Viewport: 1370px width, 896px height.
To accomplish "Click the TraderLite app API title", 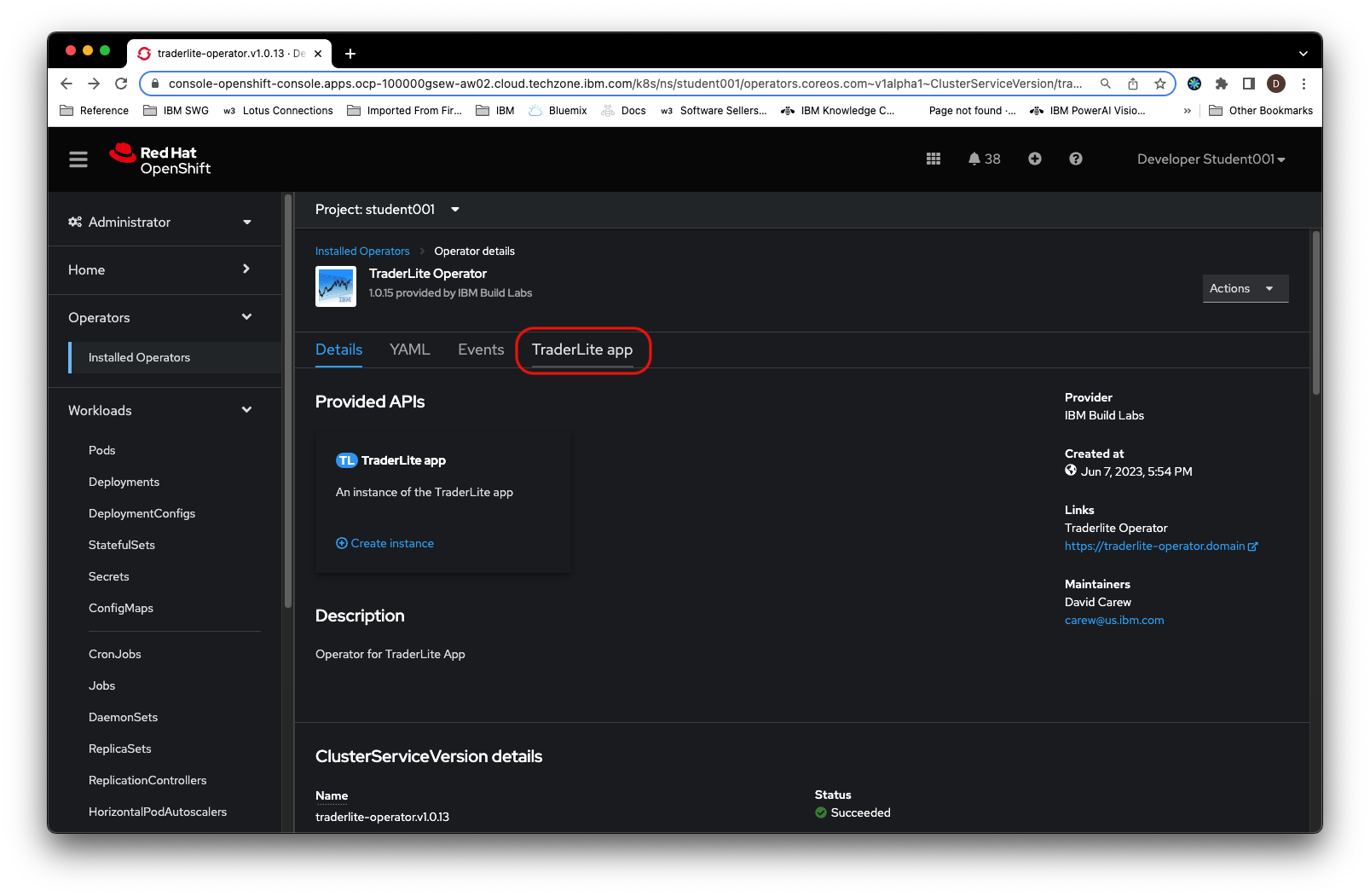I will tap(403, 460).
